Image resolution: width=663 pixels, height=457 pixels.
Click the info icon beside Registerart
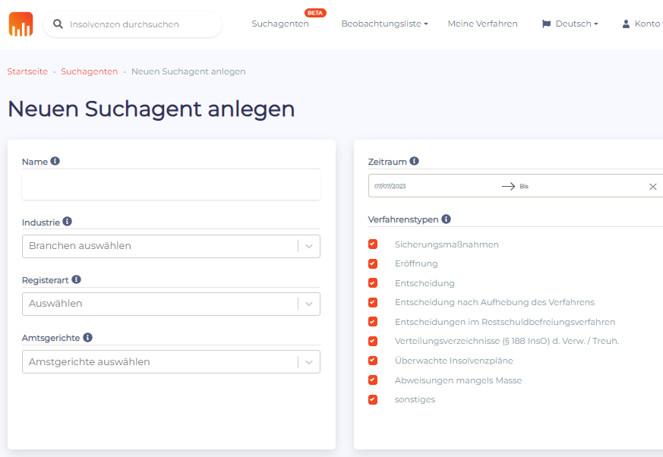(x=76, y=280)
